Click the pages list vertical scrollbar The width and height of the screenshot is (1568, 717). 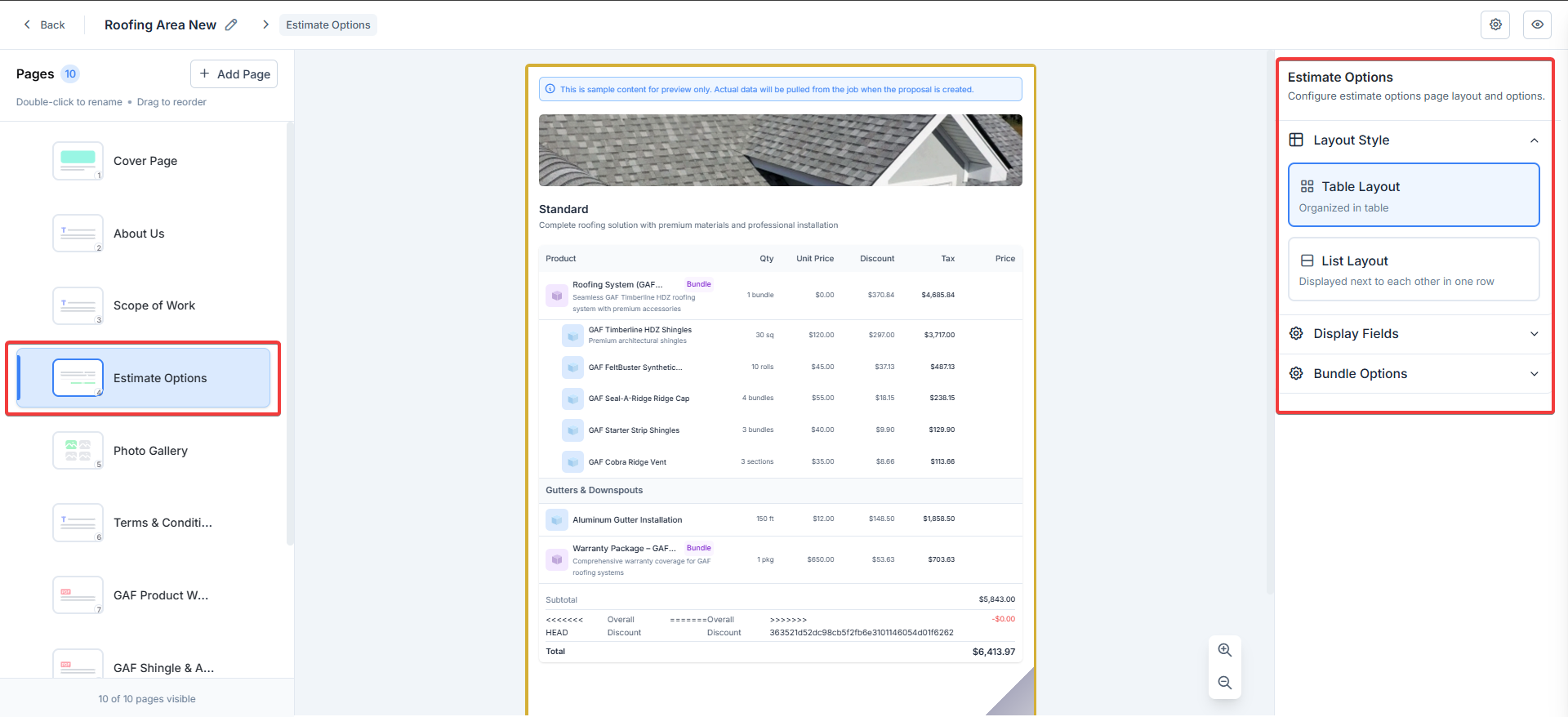pyautogui.click(x=290, y=333)
